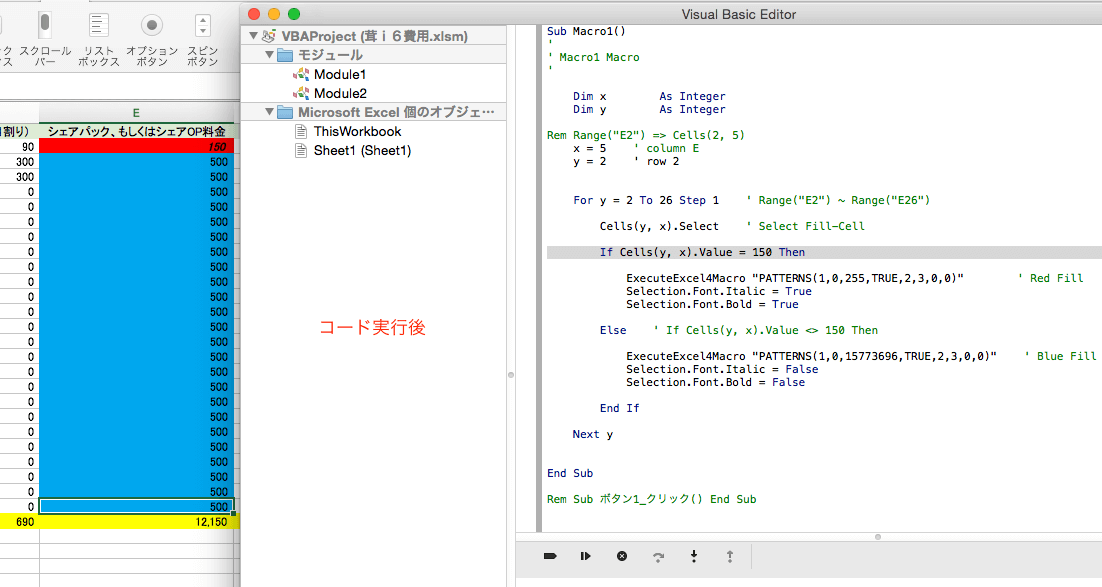Click the Microsoft Excel objects folder icon
This screenshot has height=587, width=1102.
coord(285,112)
